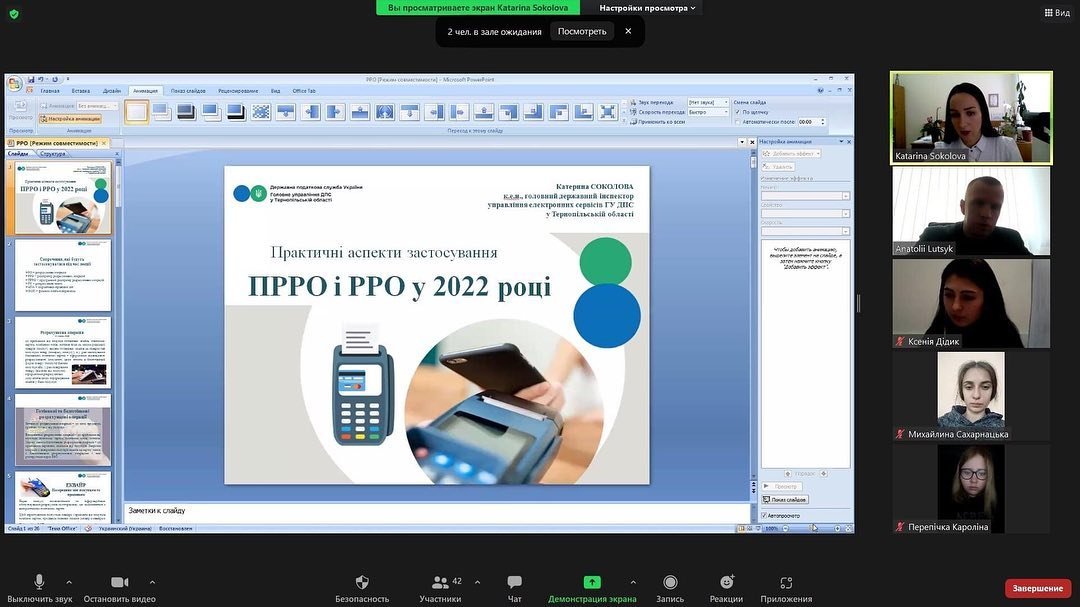The image size is (1080, 607).
Task: Expand the arrow beside Участники count
Action: click(x=477, y=582)
